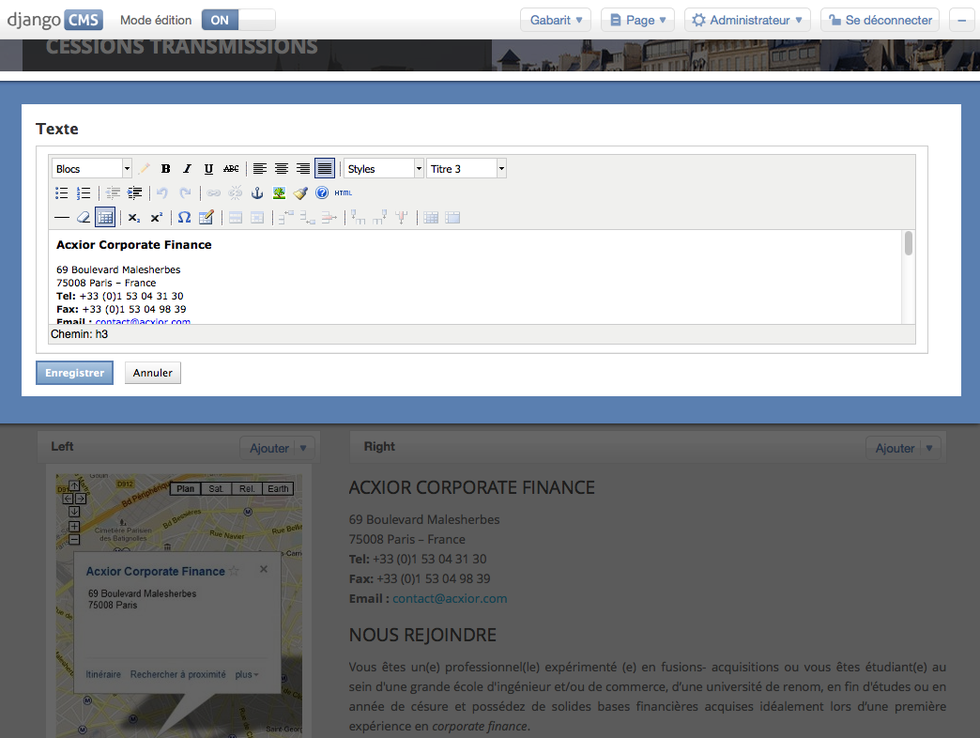
Task: Open the HTML source editor
Action: coord(343,193)
